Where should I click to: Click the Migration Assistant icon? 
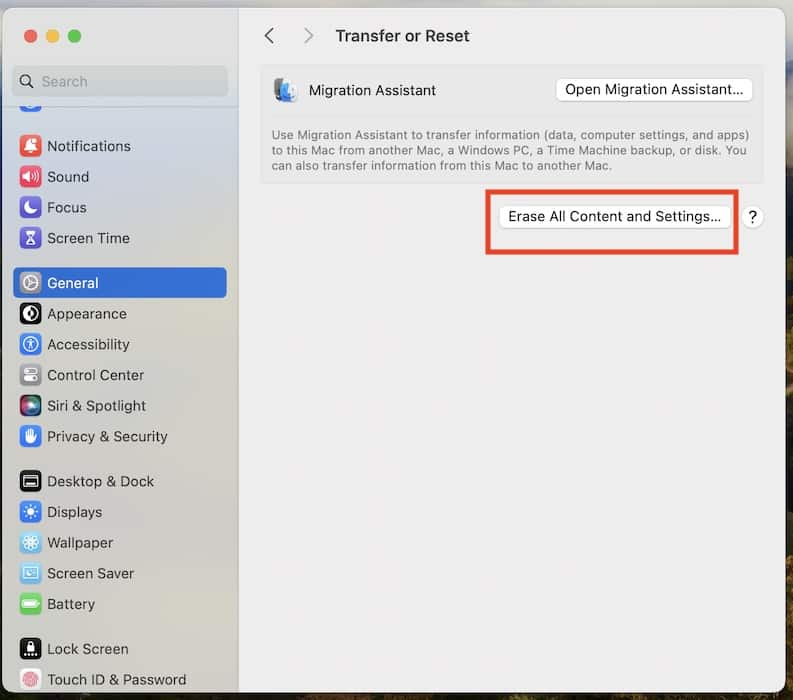point(286,91)
